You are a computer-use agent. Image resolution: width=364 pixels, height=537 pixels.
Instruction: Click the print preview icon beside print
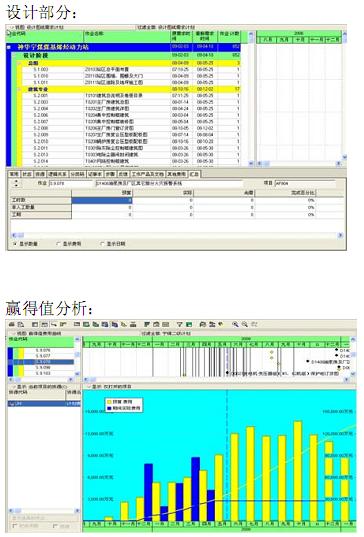20,324
